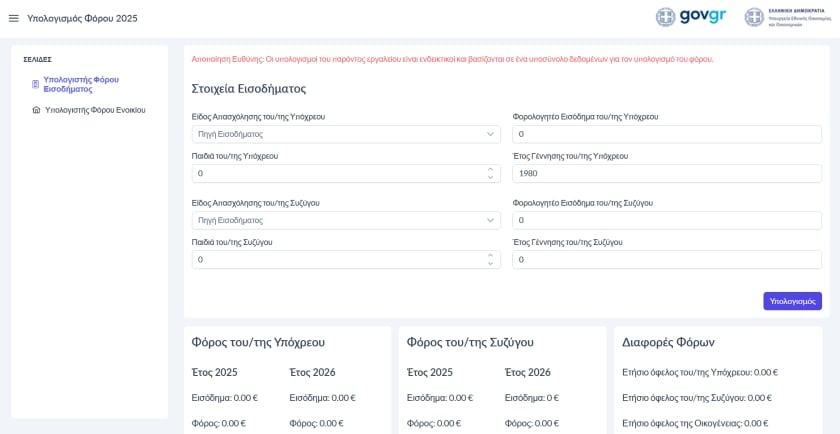Select Υπολογιστής Φόρου Εισοδήματος sidebar page
The height and width of the screenshot is (434, 840).
[81, 84]
